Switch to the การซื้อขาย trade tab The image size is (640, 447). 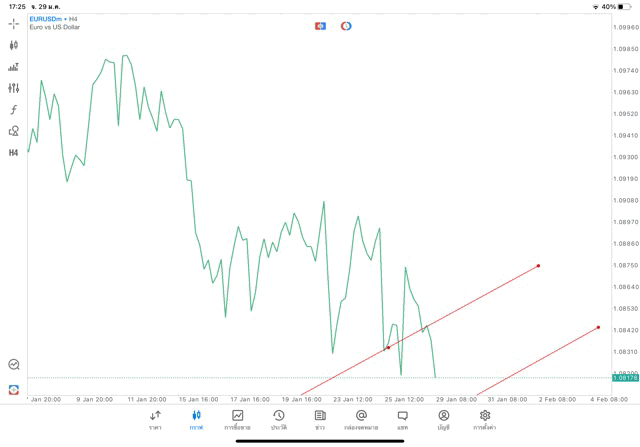coord(238,420)
